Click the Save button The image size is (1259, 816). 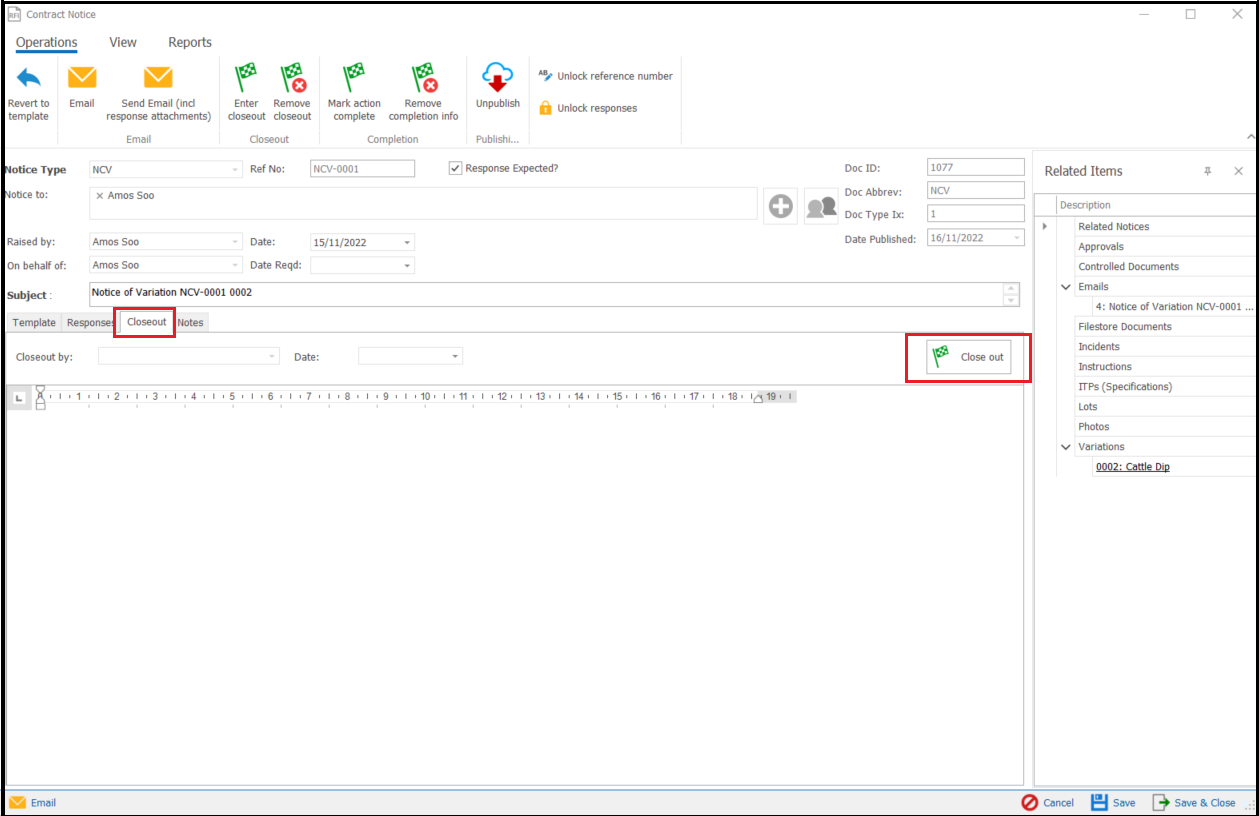[1113, 802]
